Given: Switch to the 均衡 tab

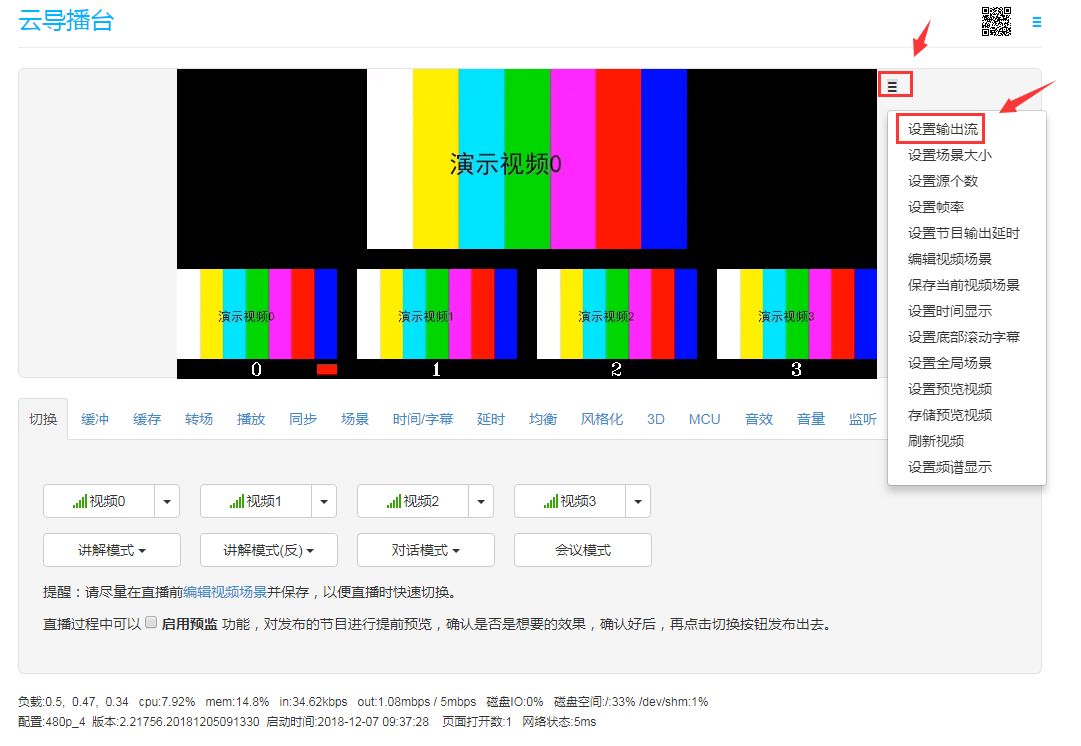Looking at the screenshot, I should [x=543, y=419].
